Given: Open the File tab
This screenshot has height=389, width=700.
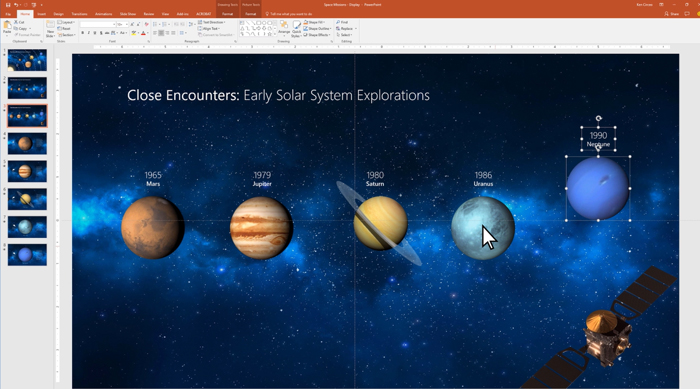Looking at the screenshot, I should click(8, 14).
